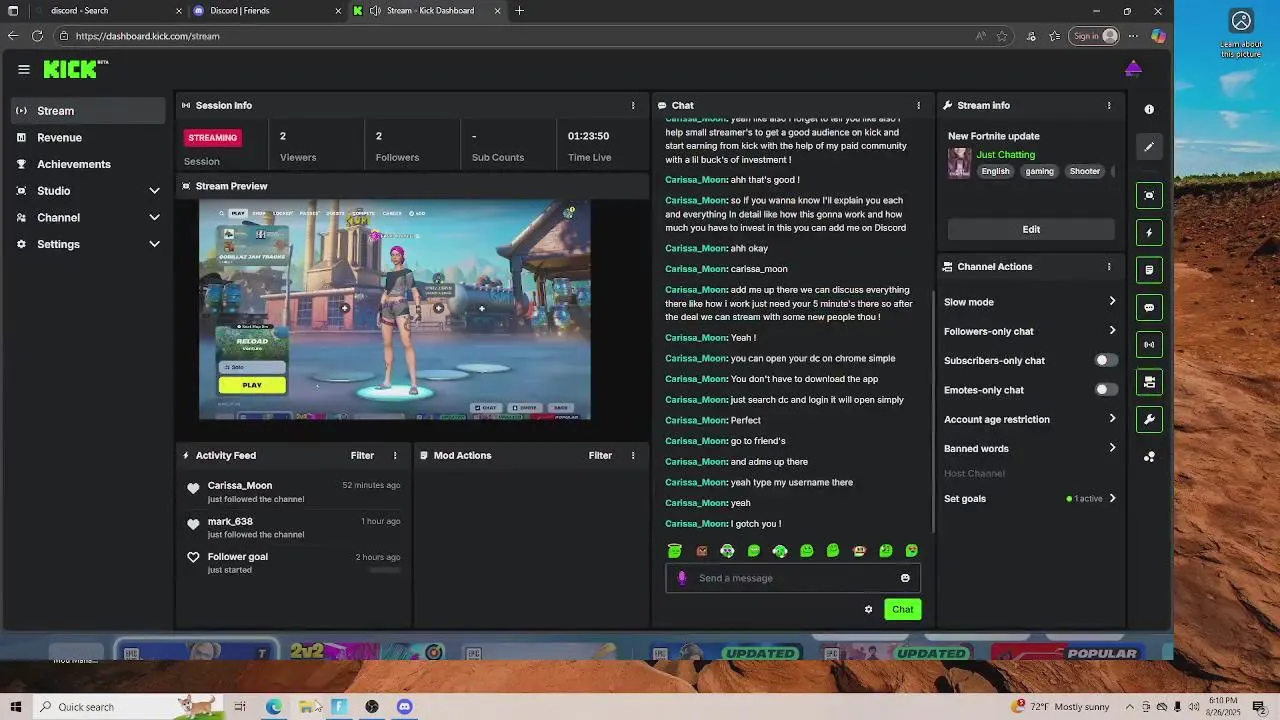Click the chat panel scrollbar
1280x720 pixels.
(x=933, y=412)
